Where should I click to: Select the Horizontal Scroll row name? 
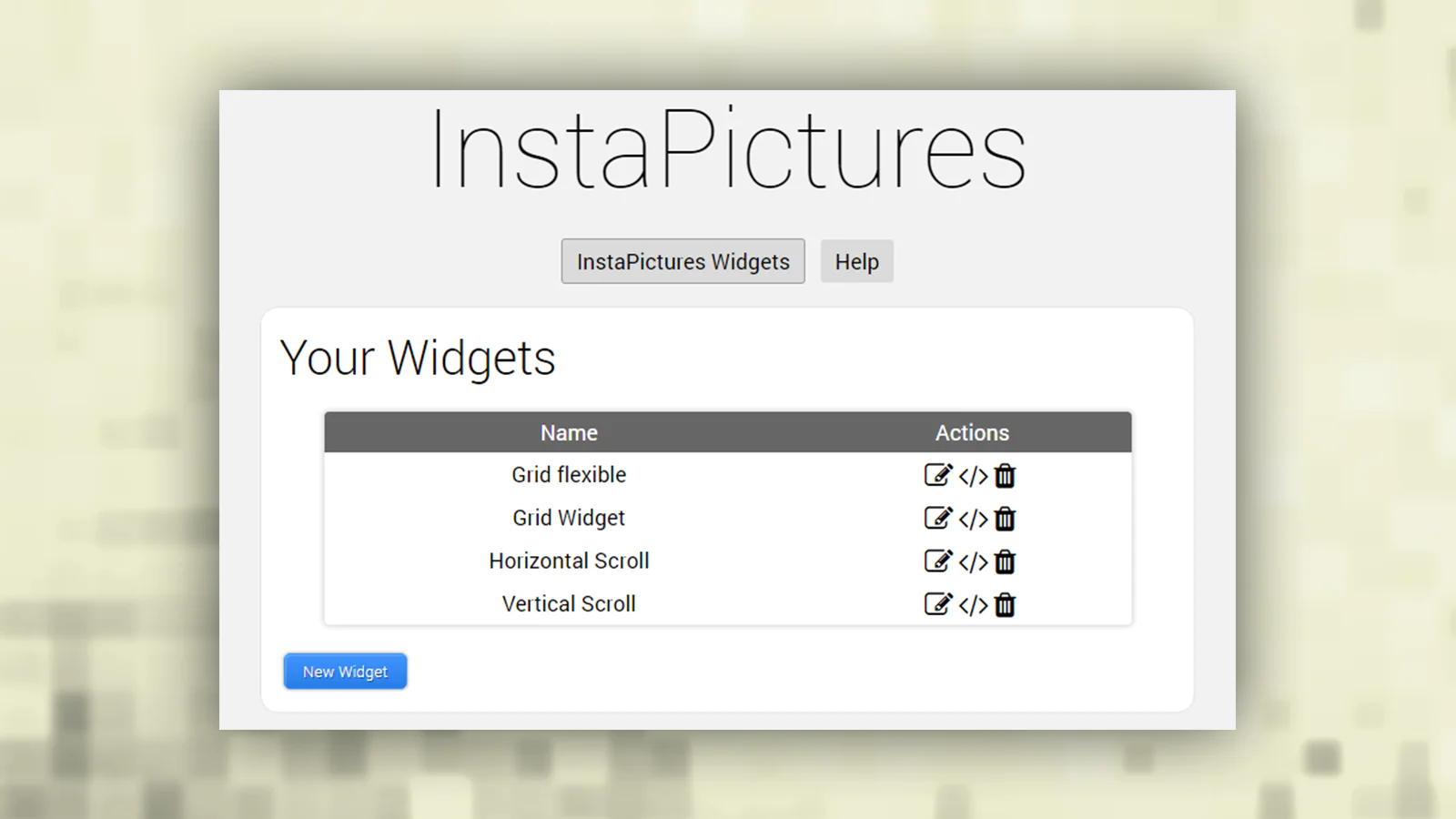(569, 561)
